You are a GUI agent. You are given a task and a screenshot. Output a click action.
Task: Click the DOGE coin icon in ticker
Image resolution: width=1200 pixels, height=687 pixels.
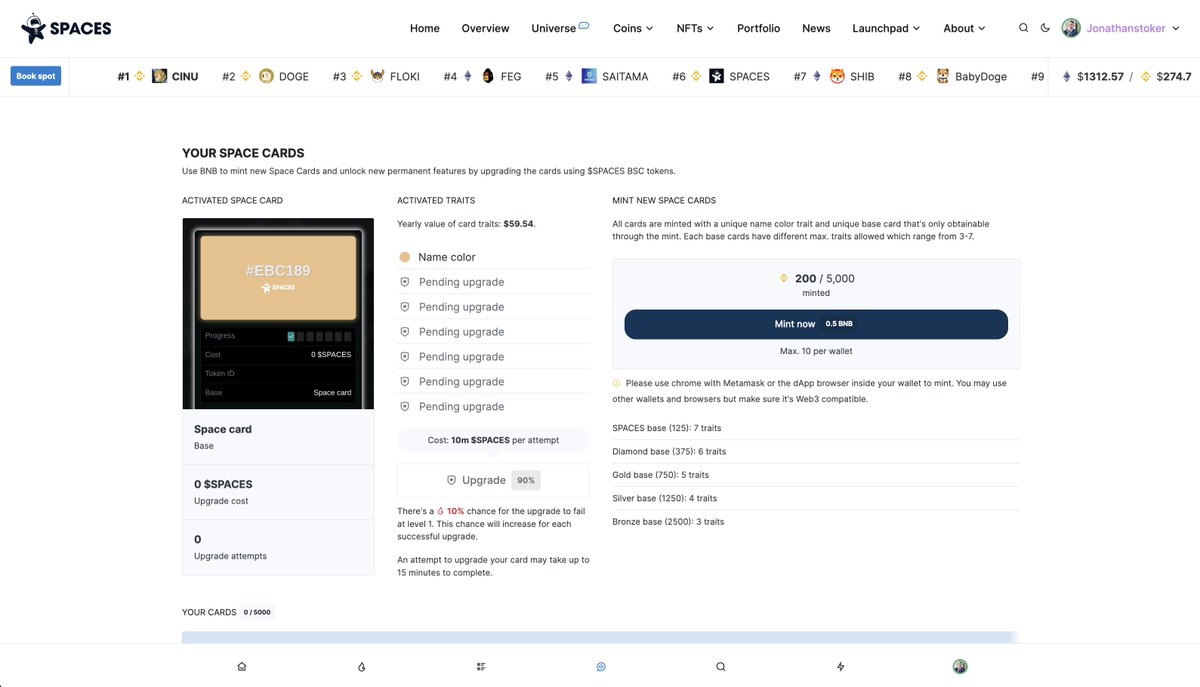coord(266,76)
